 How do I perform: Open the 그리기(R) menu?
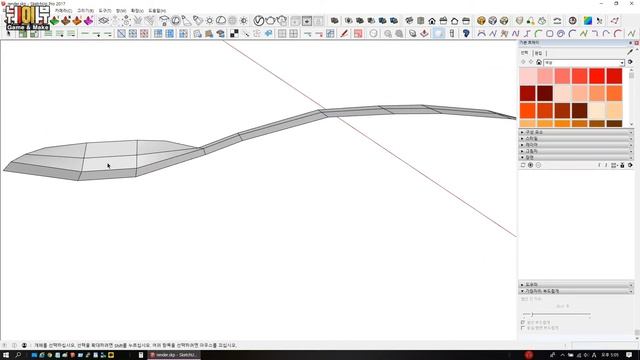pos(85,10)
